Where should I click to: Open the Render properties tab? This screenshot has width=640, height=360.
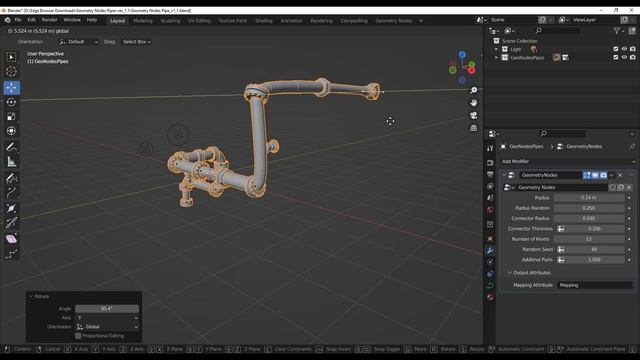pos(490,163)
